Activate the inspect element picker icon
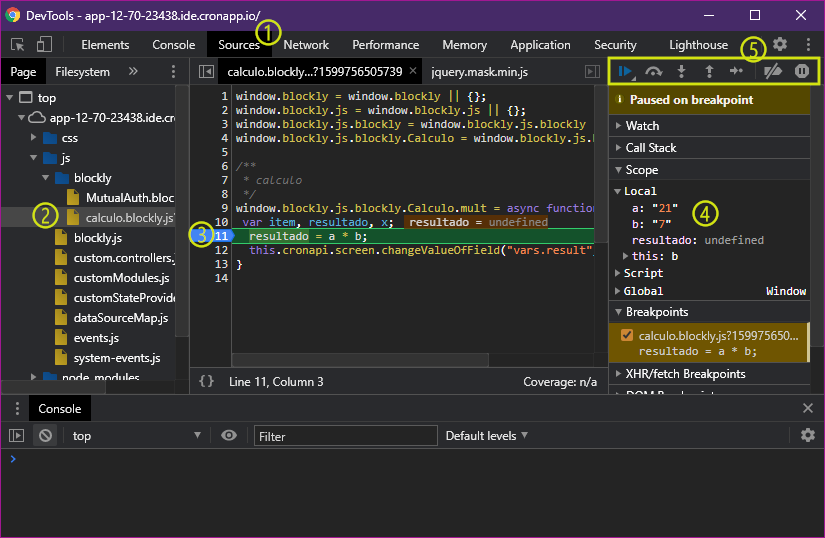This screenshot has width=825, height=538. tap(17, 45)
